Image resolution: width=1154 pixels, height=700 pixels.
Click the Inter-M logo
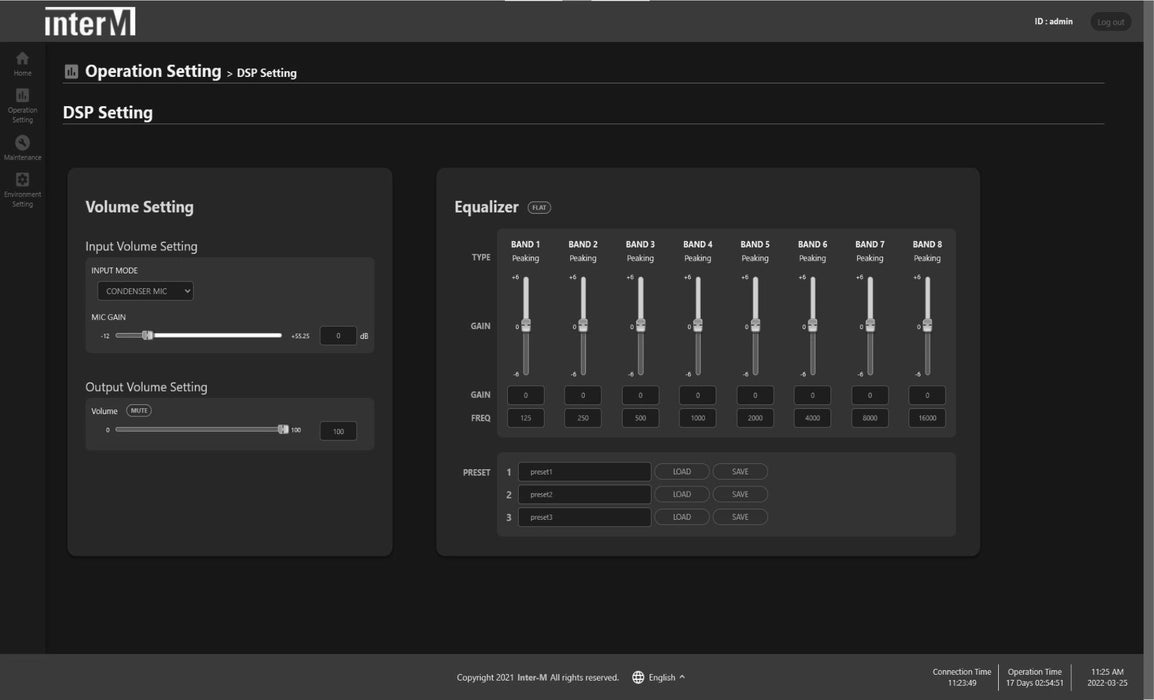(x=90, y=21)
